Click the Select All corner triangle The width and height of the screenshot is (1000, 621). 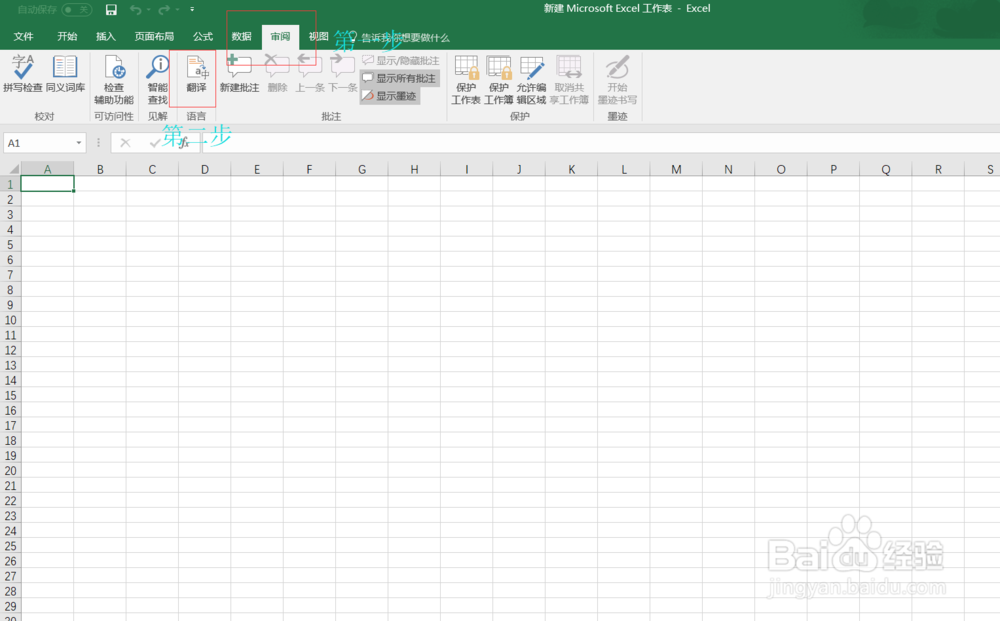pyautogui.click(x=12, y=169)
